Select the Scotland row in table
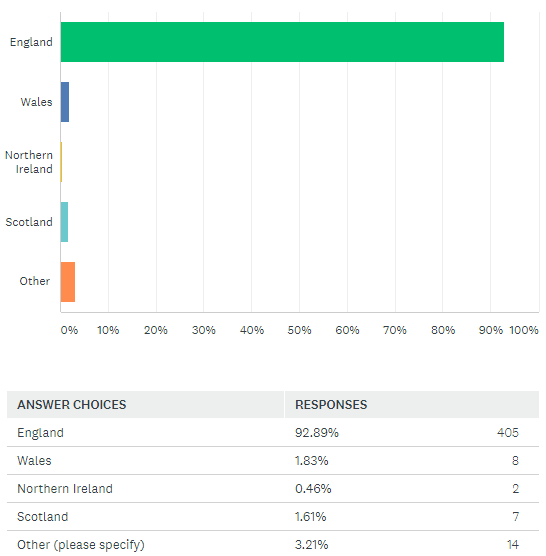The image size is (546, 556). coord(273,517)
